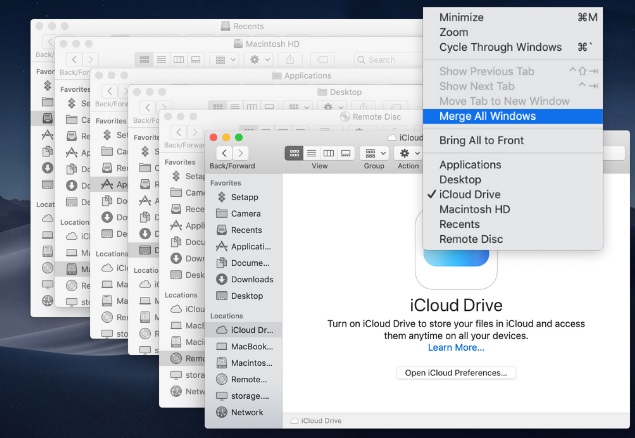The width and height of the screenshot is (635, 438).
Task: Click back button in Desktop window
Action: (x=148, y=108)
